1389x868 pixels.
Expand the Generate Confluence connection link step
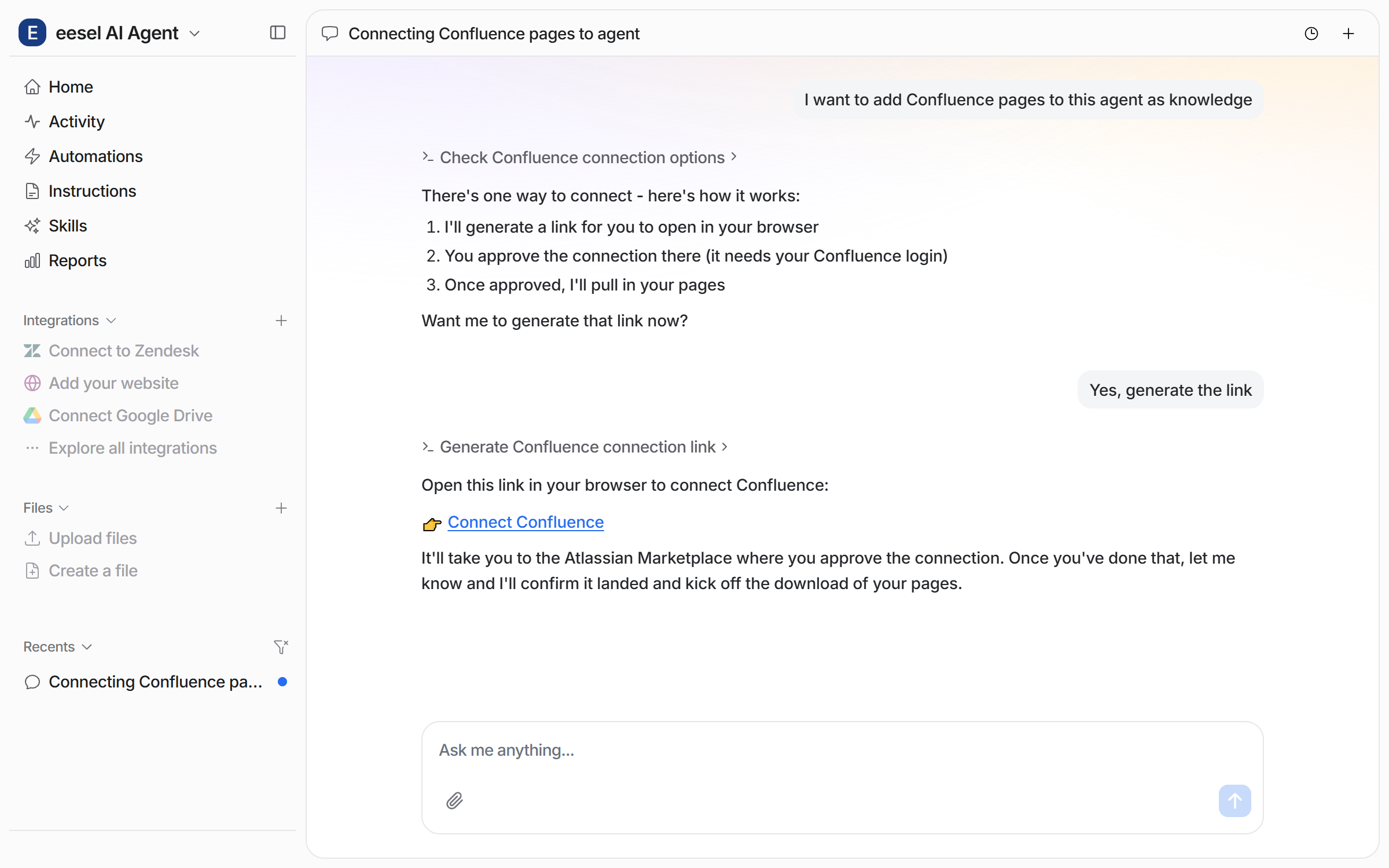[x=575, y=447]
